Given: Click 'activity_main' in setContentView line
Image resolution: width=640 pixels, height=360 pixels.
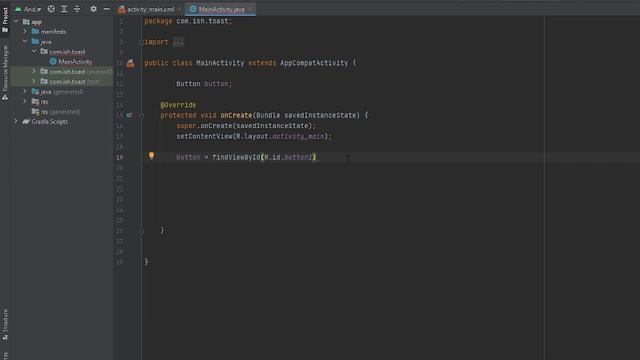Looking at the screenshot, I should click(x=298, y=136).
